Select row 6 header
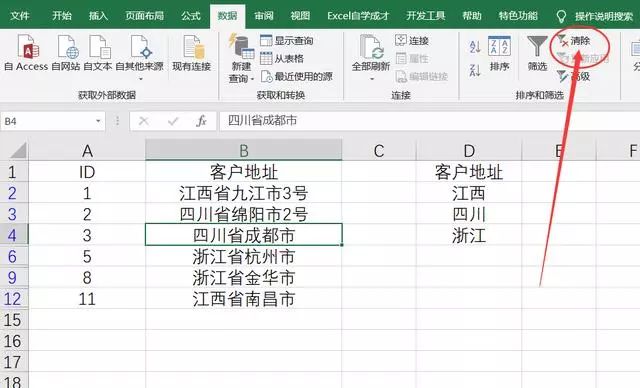Image resolution: width=640 pixels, height=388 pixels. click(14, 256)
